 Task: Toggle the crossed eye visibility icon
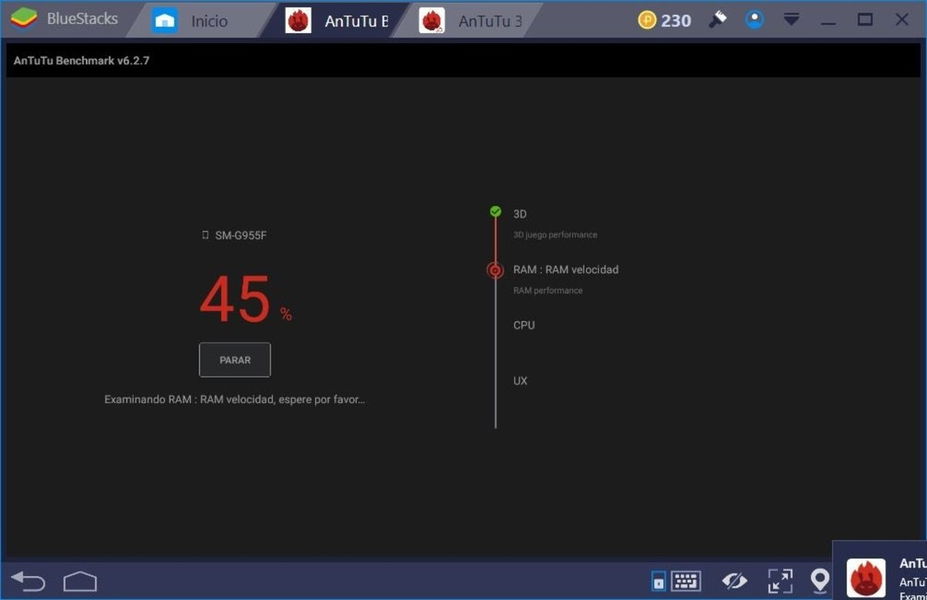734,581
